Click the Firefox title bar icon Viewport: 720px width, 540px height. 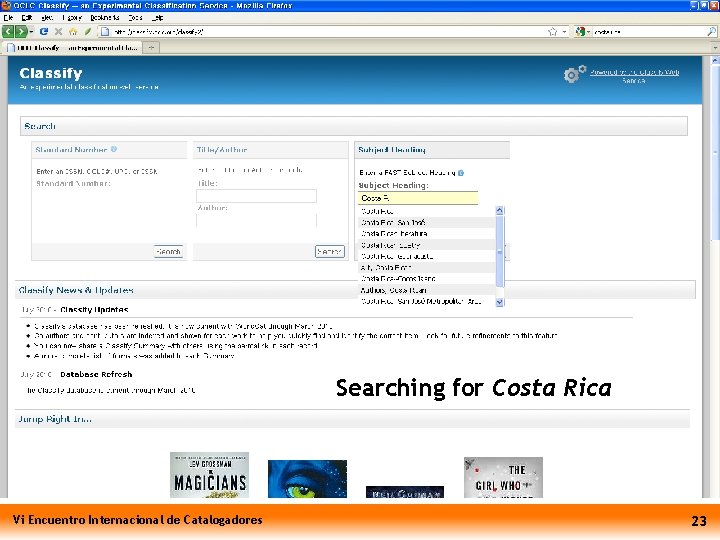pos(6,6)
